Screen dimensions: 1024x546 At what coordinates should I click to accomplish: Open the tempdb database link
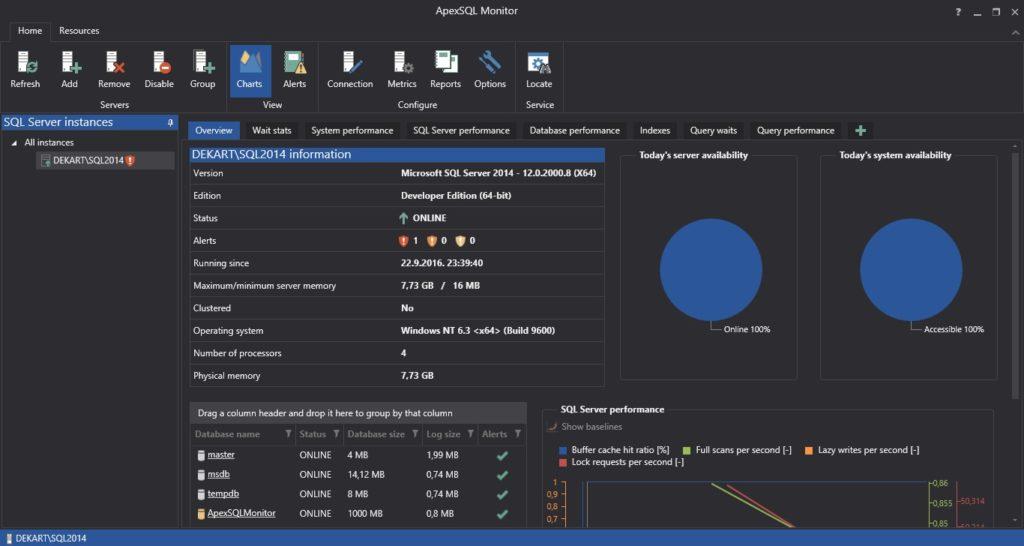(x=223, y=494)
